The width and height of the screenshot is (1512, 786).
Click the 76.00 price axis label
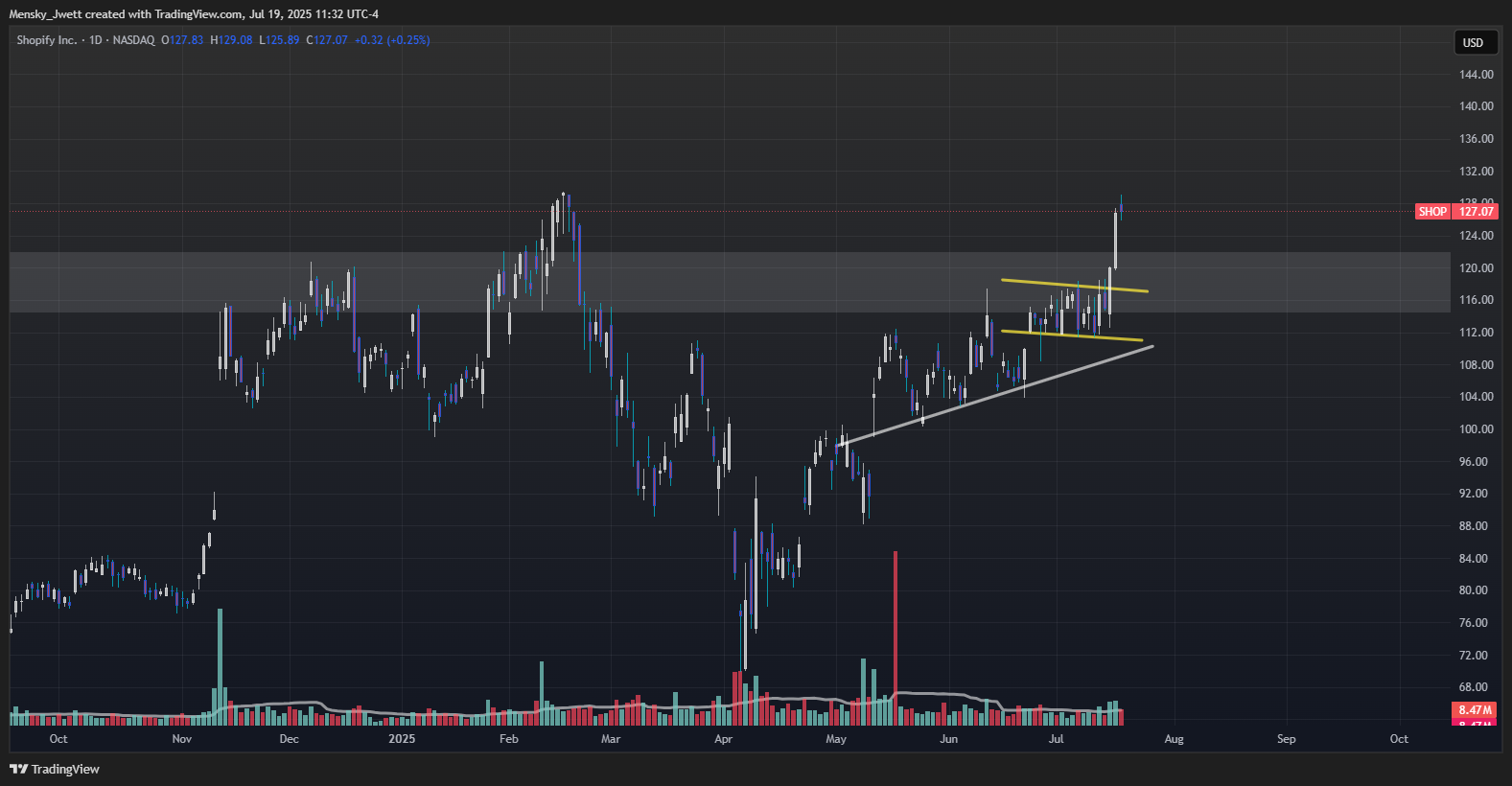click(1476, 623)
